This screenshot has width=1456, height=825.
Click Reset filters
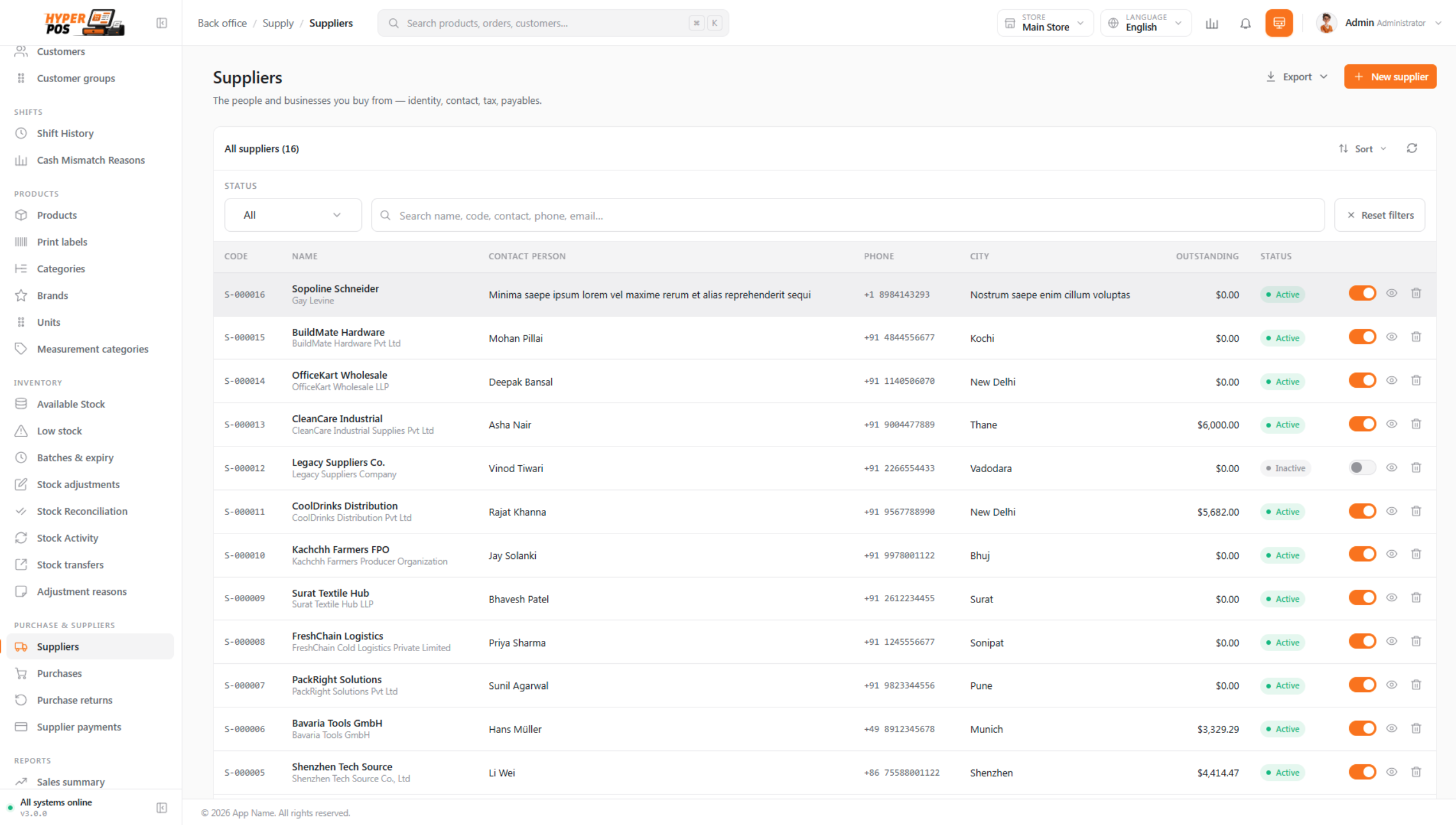[1380, 215]
